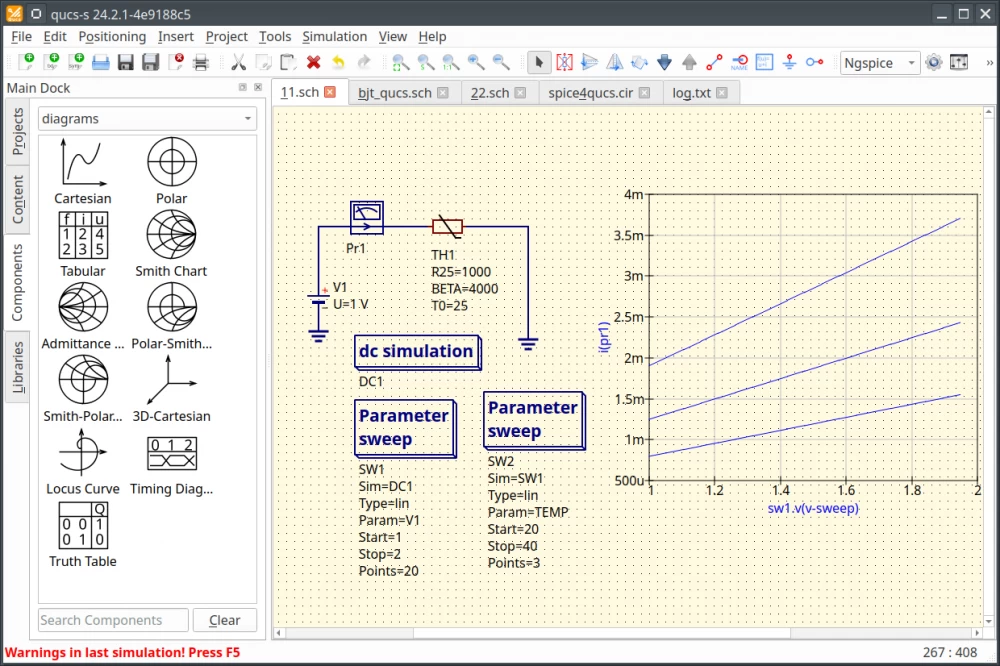Print the current schematic
Image resolution: width=1000 pixels, height=666 pixels.
[x=201, y=62]
